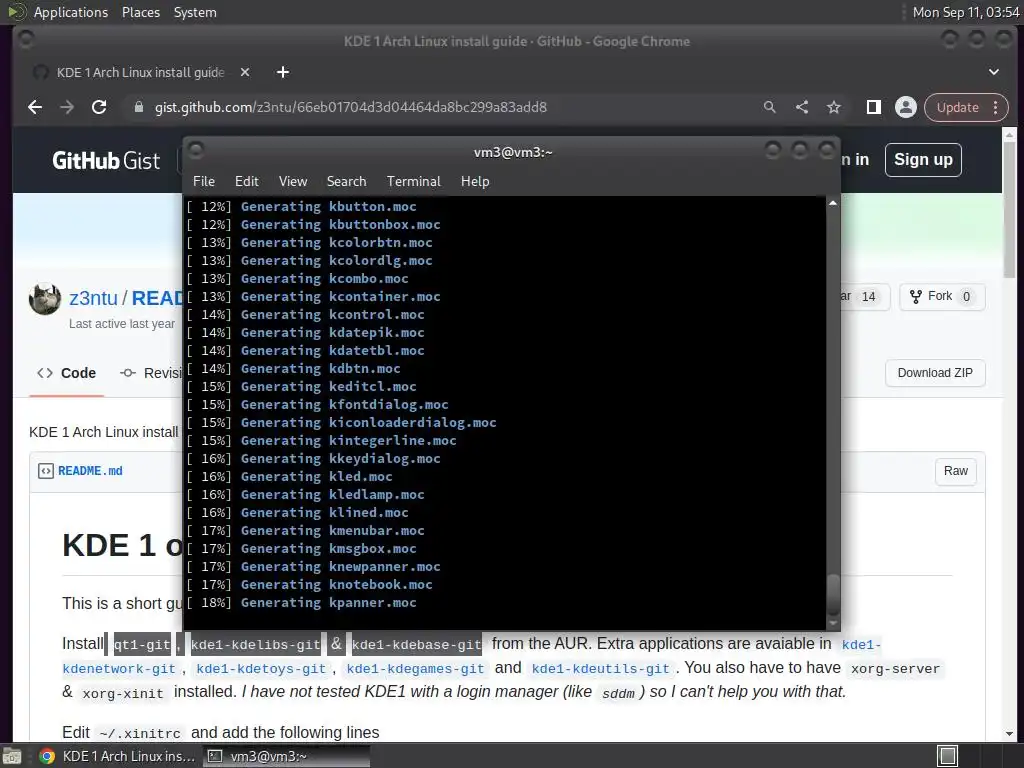This screenshot has width=1024, height=768.
Task: Open README.md file link
Action: [90, 471]
